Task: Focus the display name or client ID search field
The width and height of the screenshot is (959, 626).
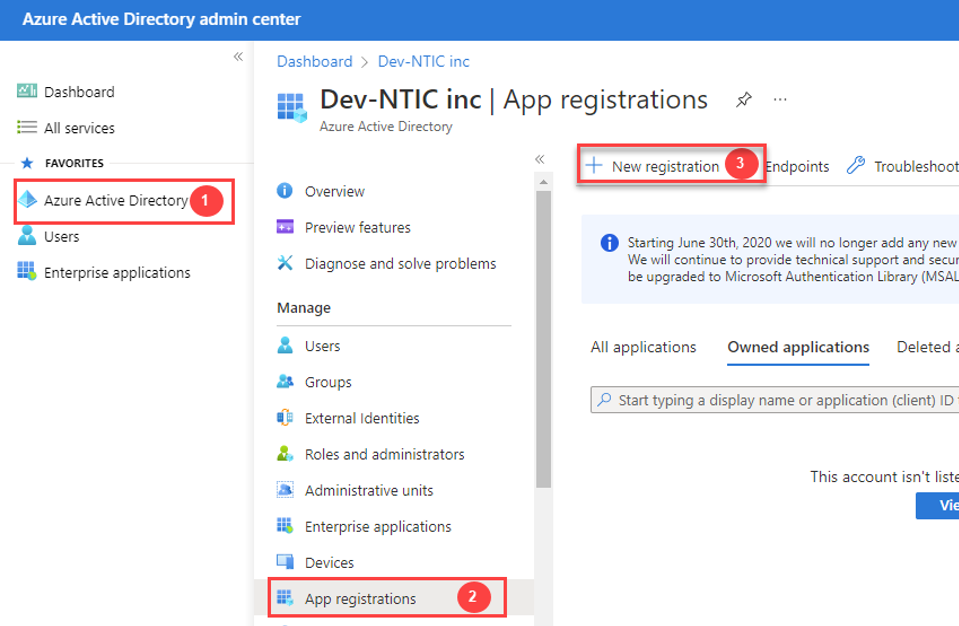Action: point(774,400)
